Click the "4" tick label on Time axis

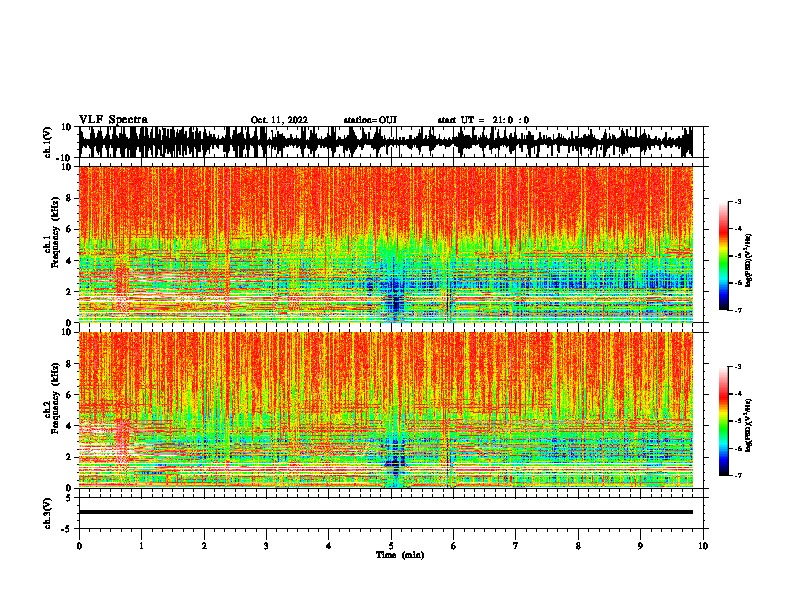click(329, 546)
